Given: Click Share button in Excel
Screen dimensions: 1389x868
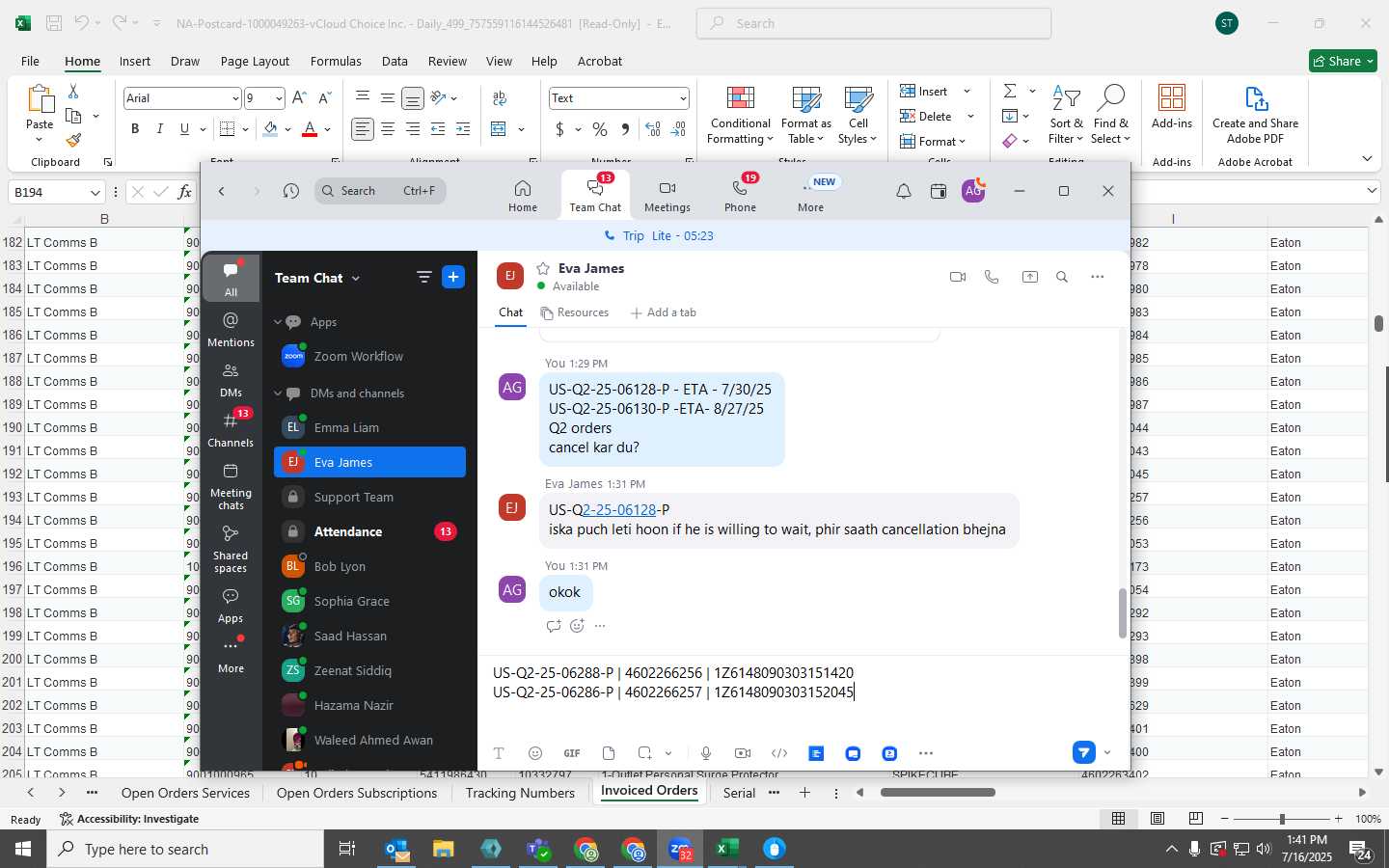Looking at the screenshot, I should (1343, 61).
